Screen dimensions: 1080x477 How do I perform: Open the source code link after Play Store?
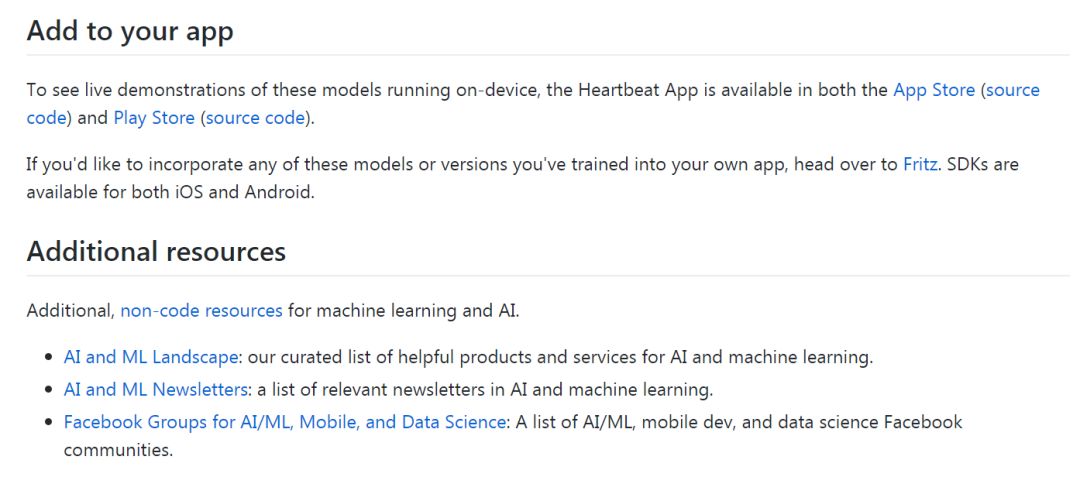tap(256, 118)
